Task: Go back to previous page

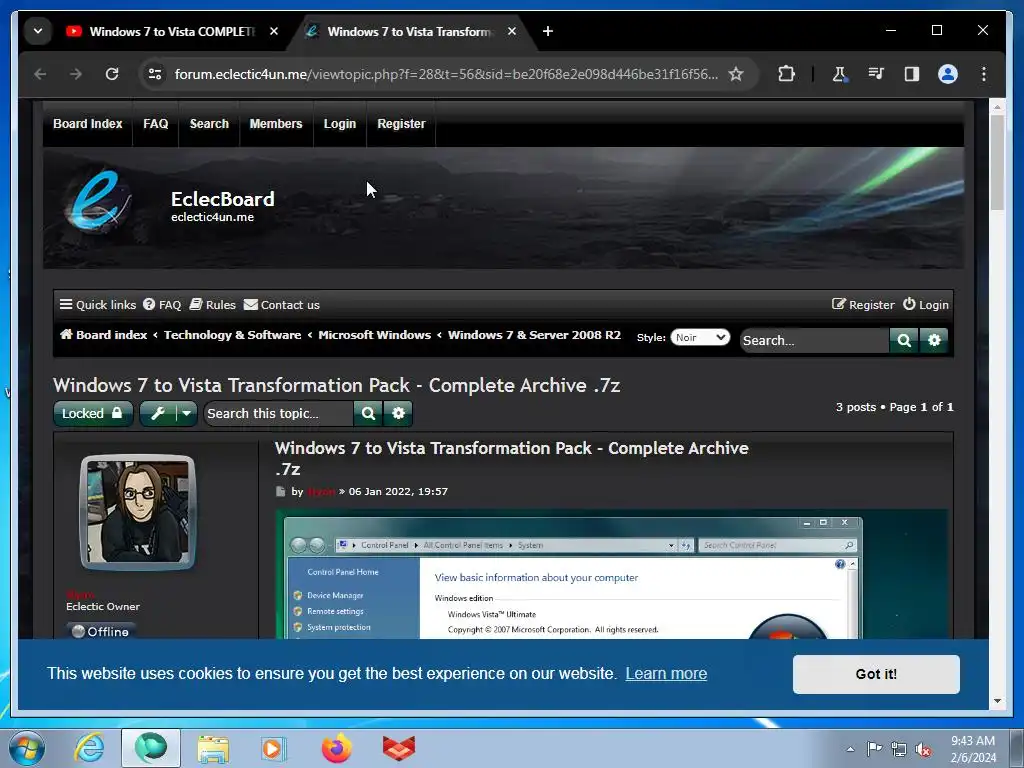Action: pyautogui.click(x=40, y=74)
